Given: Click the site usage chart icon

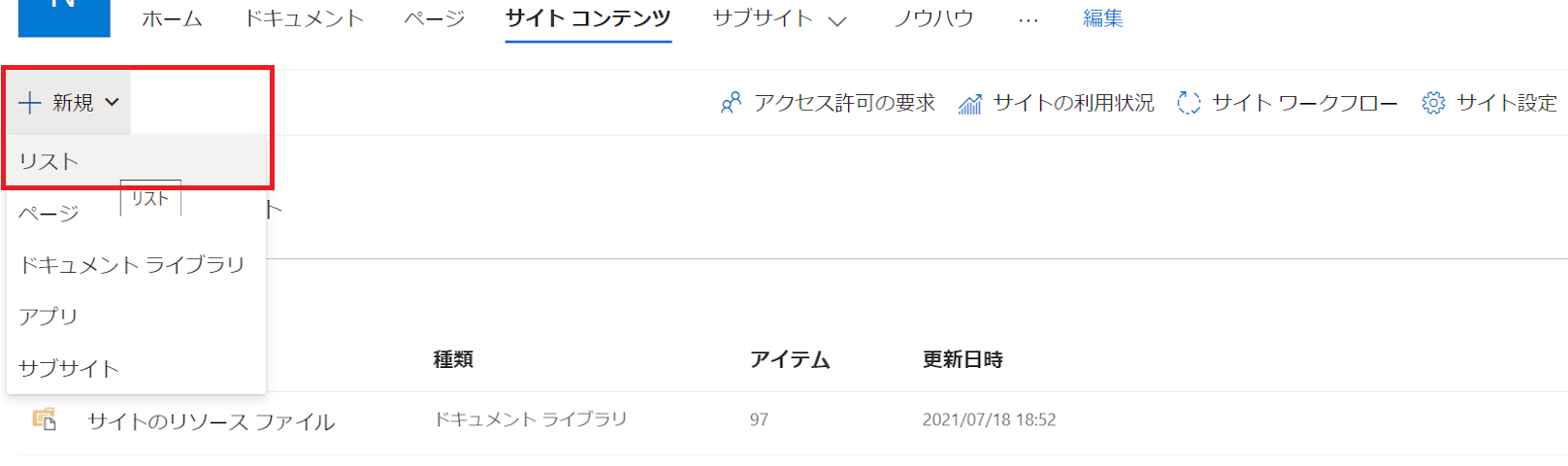Looking at the screenshot, I should [x=969, y=103].
